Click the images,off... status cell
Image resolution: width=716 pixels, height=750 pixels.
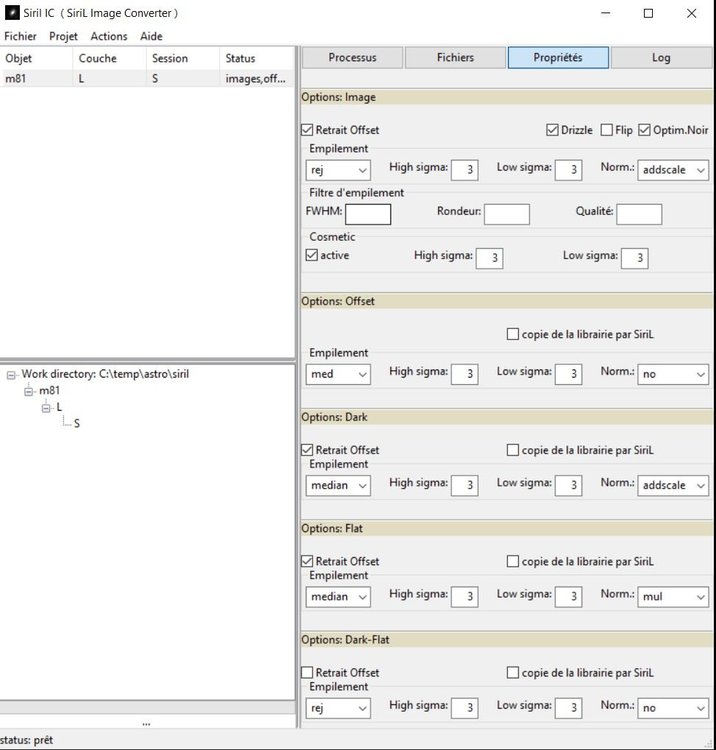pos(255,78)
